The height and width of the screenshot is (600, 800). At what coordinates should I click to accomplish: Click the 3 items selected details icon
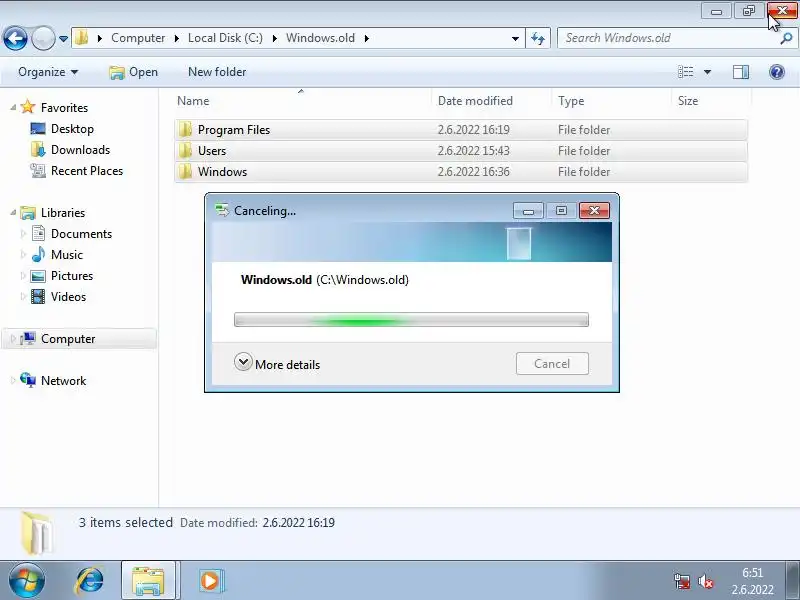coord(37,533)
